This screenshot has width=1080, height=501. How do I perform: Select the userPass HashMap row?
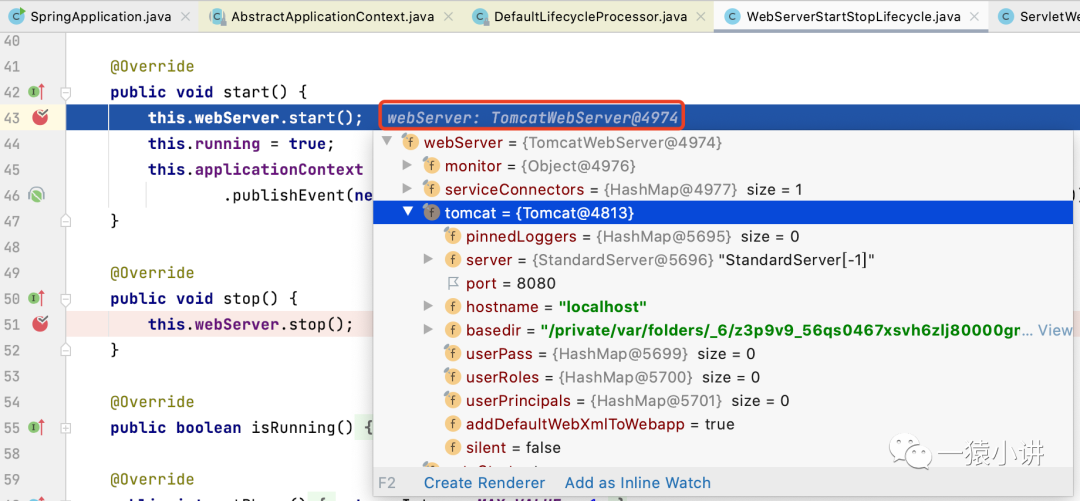723,354
